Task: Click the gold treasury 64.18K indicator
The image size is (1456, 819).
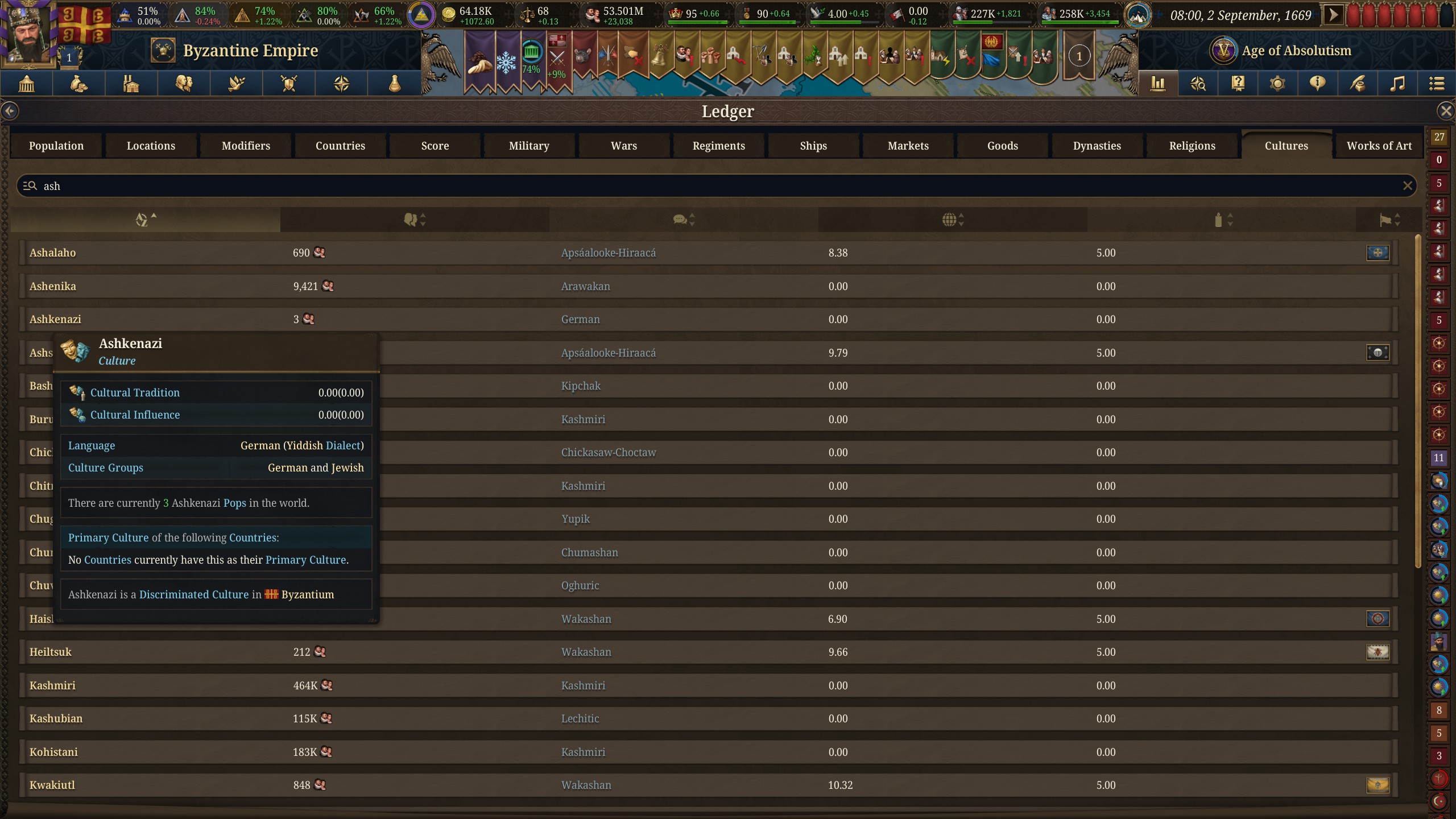Action: click(469, 15)
